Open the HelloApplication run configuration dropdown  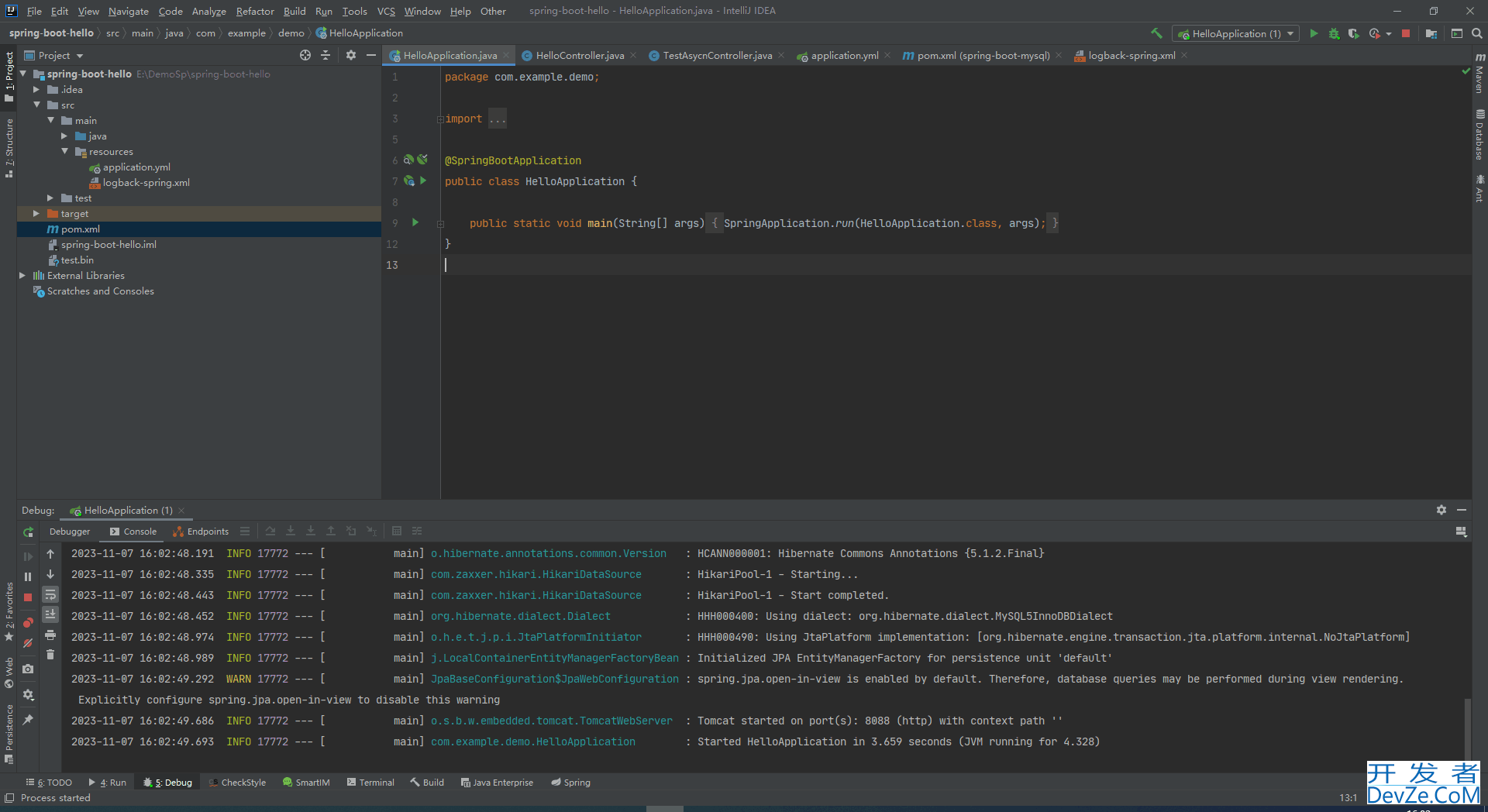[x=1236, y=33]
